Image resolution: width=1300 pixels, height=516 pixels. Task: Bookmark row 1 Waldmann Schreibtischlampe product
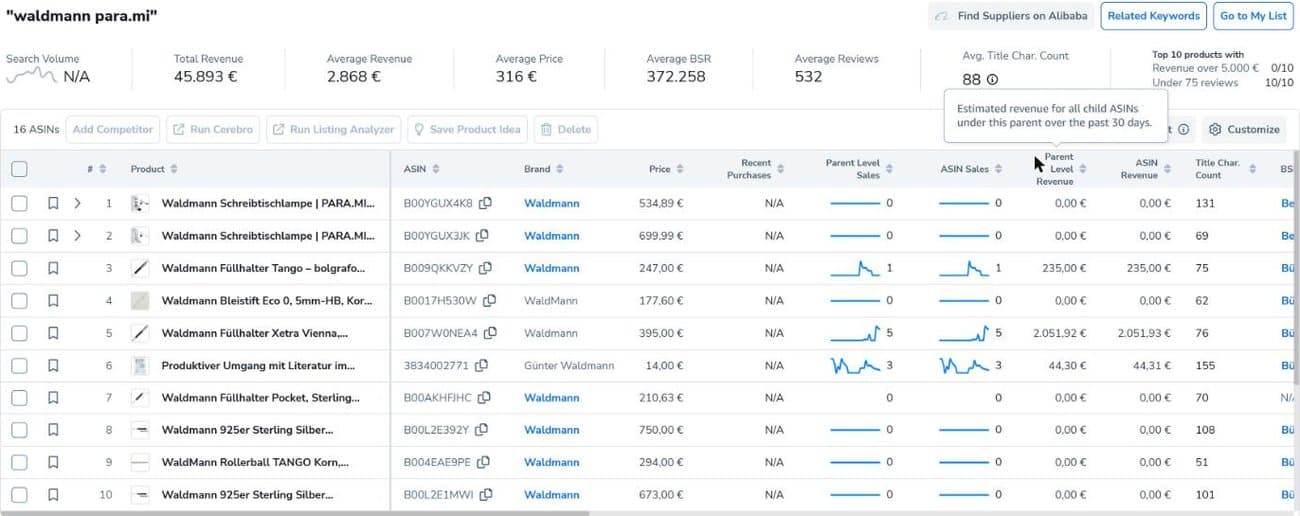[53, 204]
